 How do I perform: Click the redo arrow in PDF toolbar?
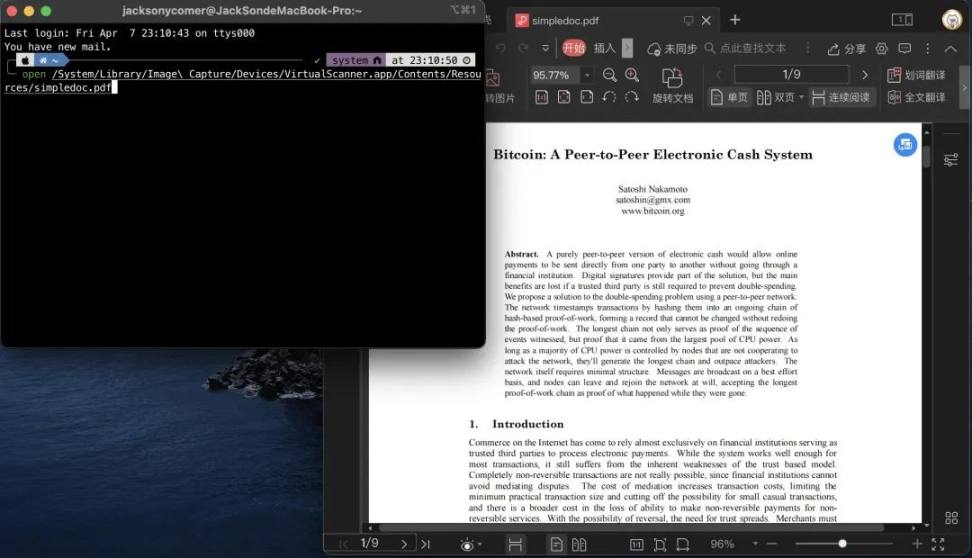[x=523, y=48]
